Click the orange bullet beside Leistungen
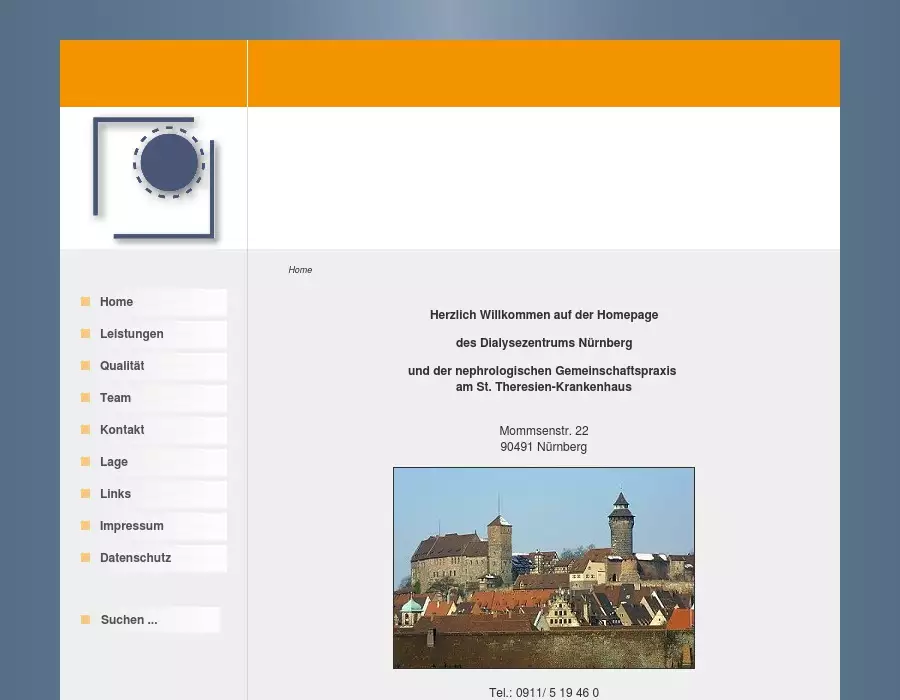The height and width of the screenshot is (700, 900). coord(86,334)
